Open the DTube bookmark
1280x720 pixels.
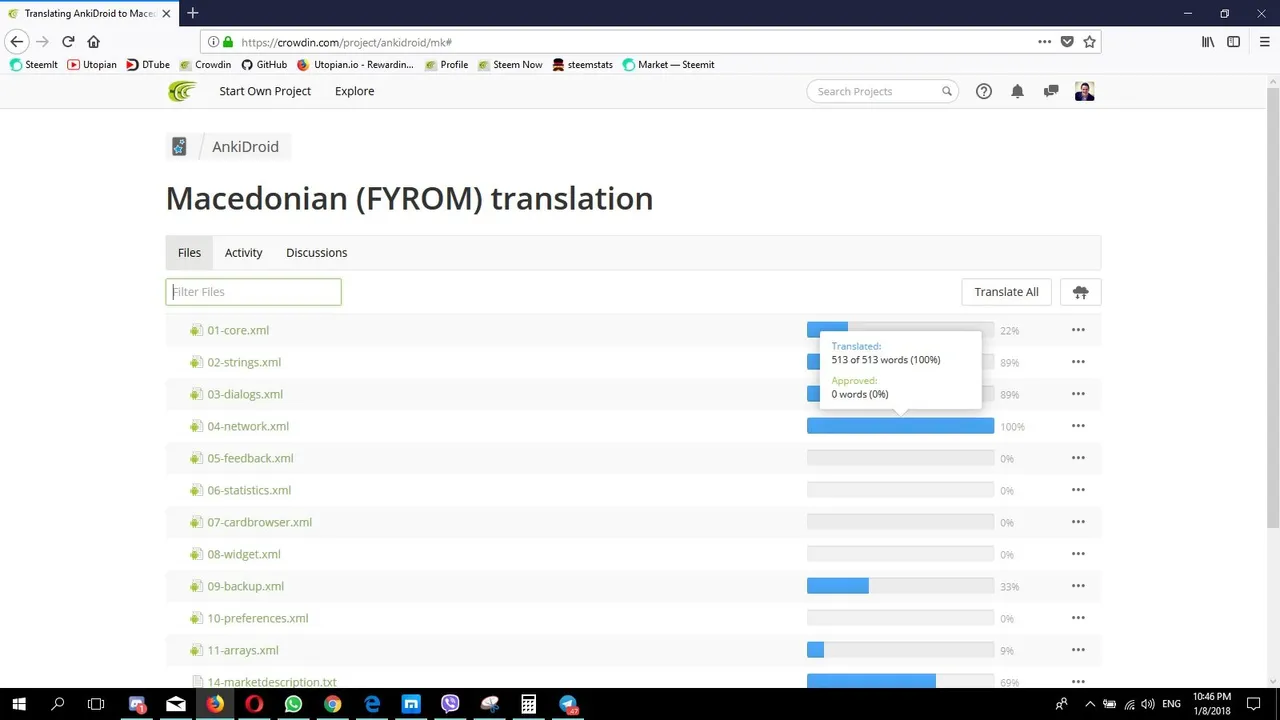(148, 65)
